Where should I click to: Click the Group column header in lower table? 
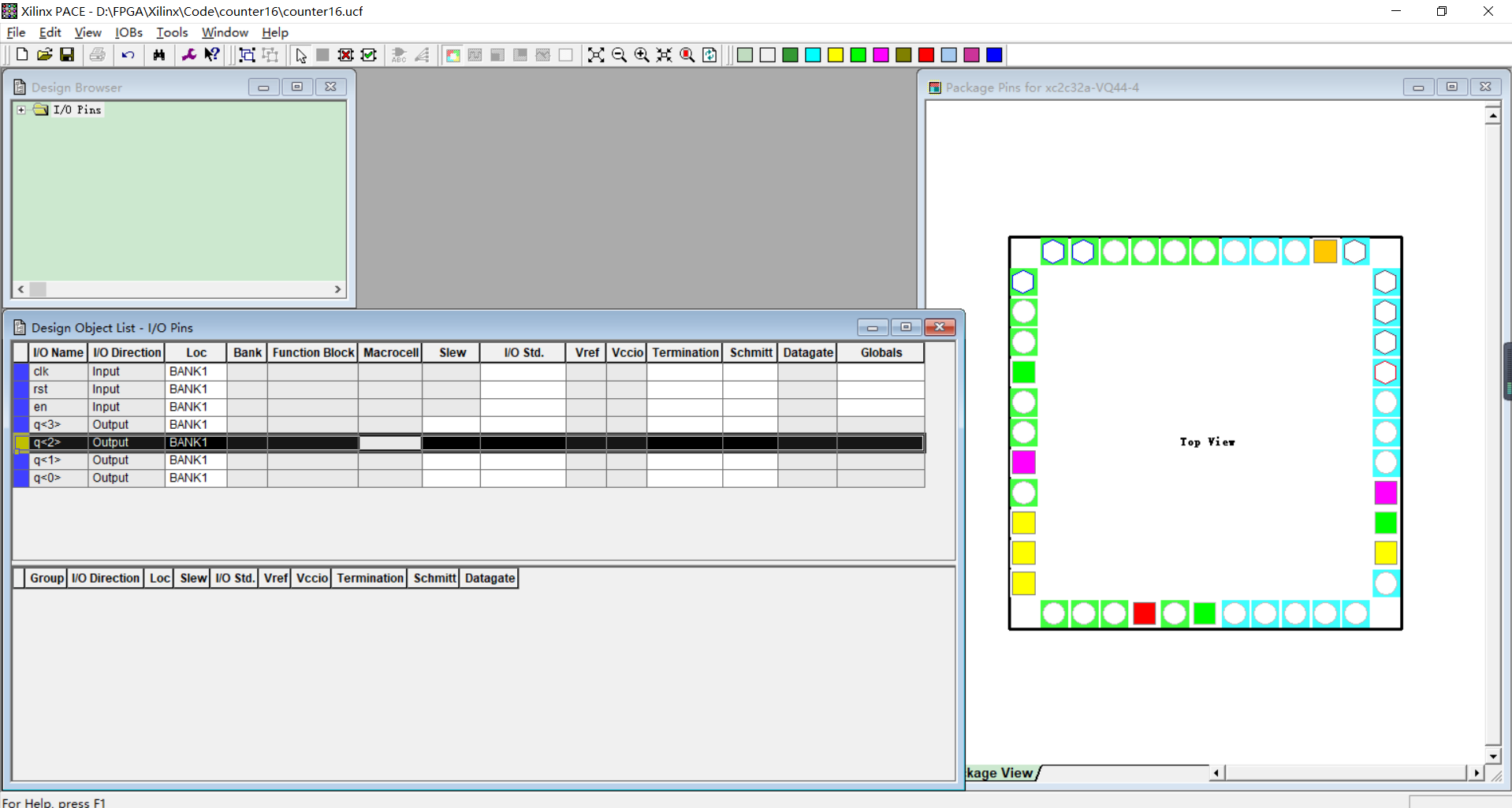pyautogui.click(x=47, y=578)
